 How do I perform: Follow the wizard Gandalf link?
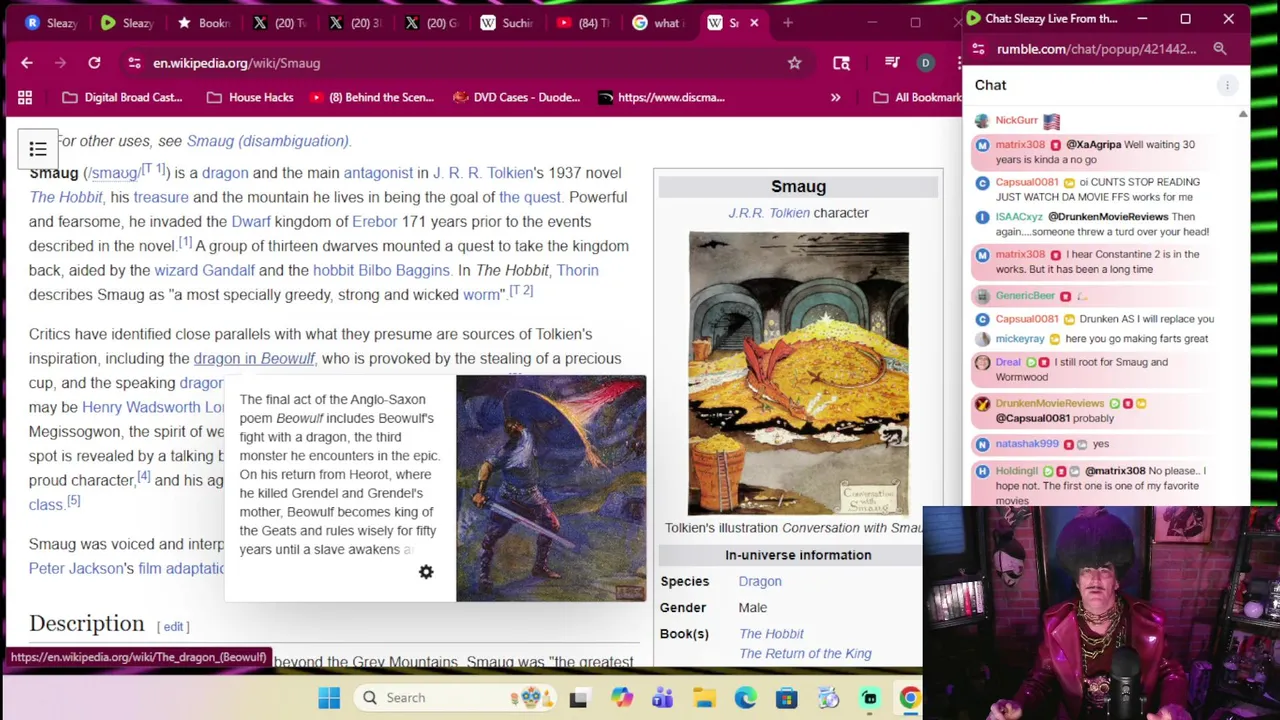click(x=204, y=270)
